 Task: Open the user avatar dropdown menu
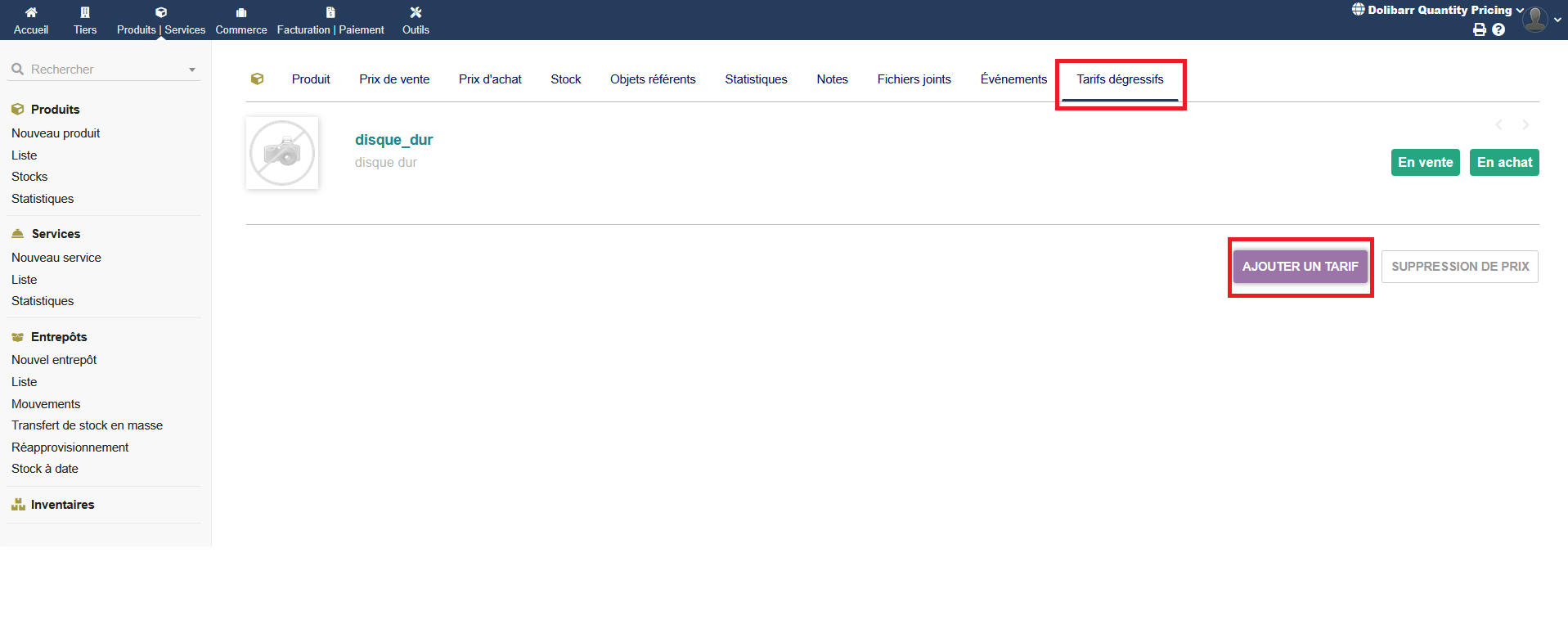click(1541, 19)
